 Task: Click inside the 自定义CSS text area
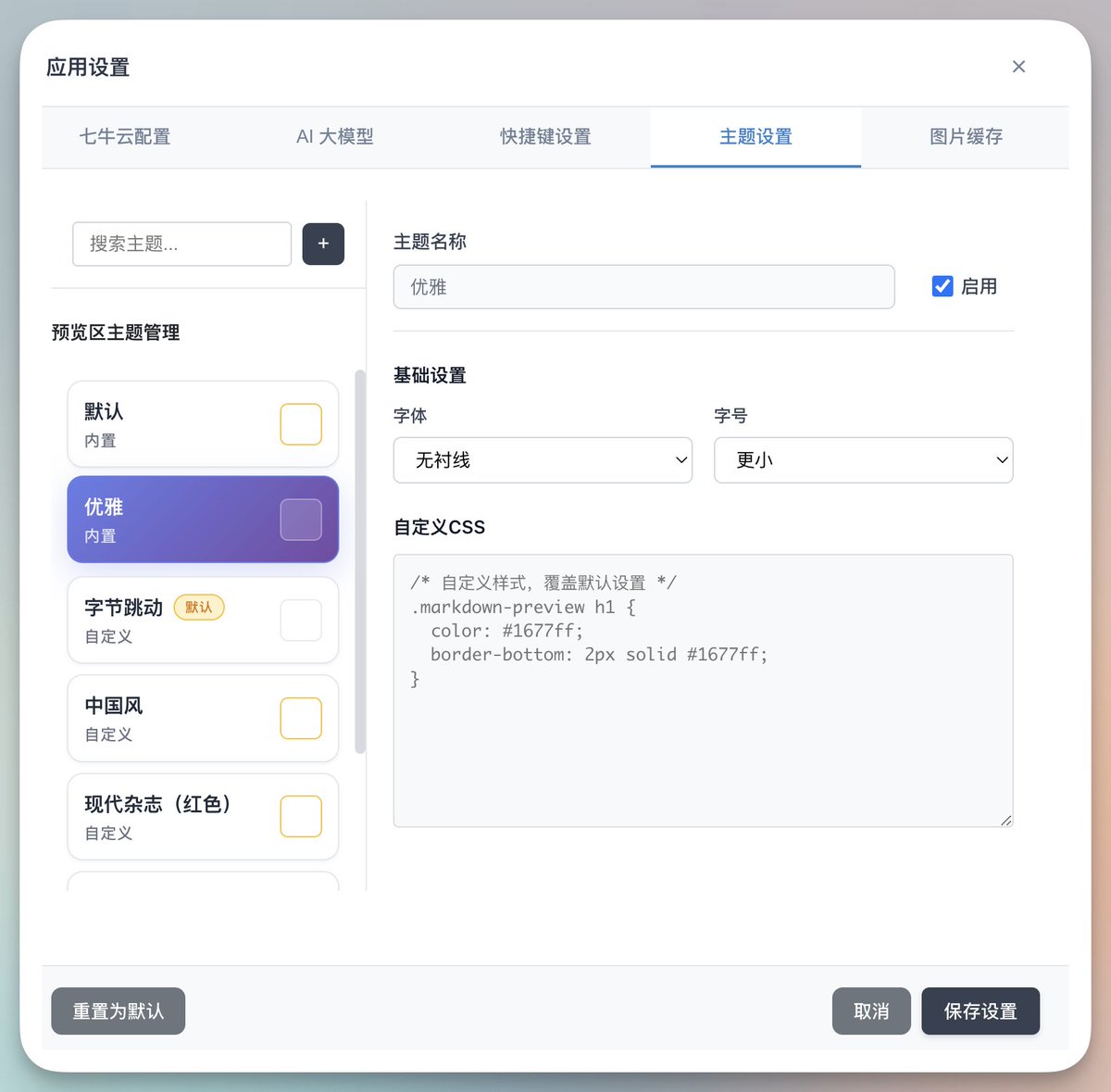[x=704, y=691]
